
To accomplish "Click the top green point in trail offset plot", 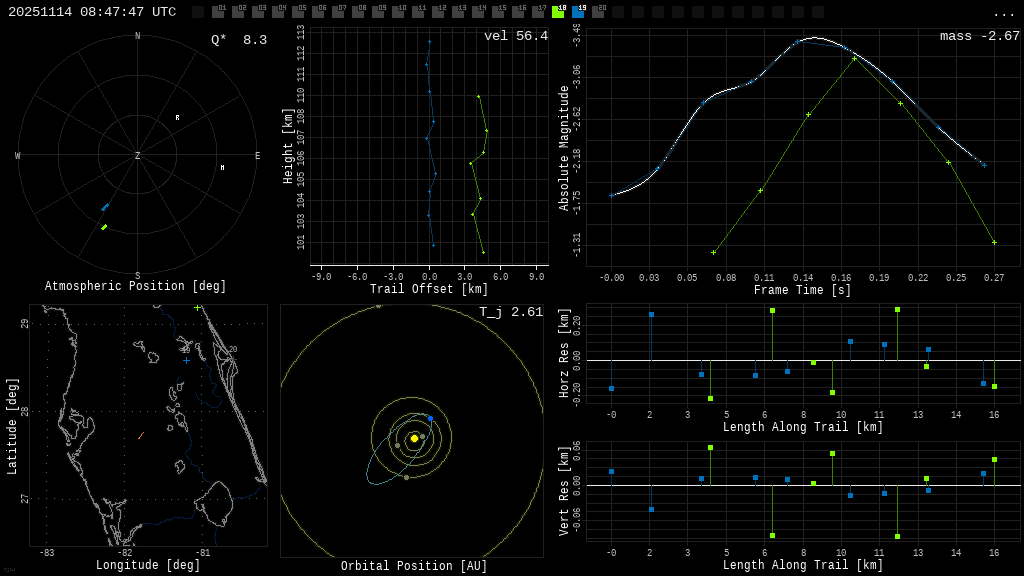I will click(x=479, y=97).
